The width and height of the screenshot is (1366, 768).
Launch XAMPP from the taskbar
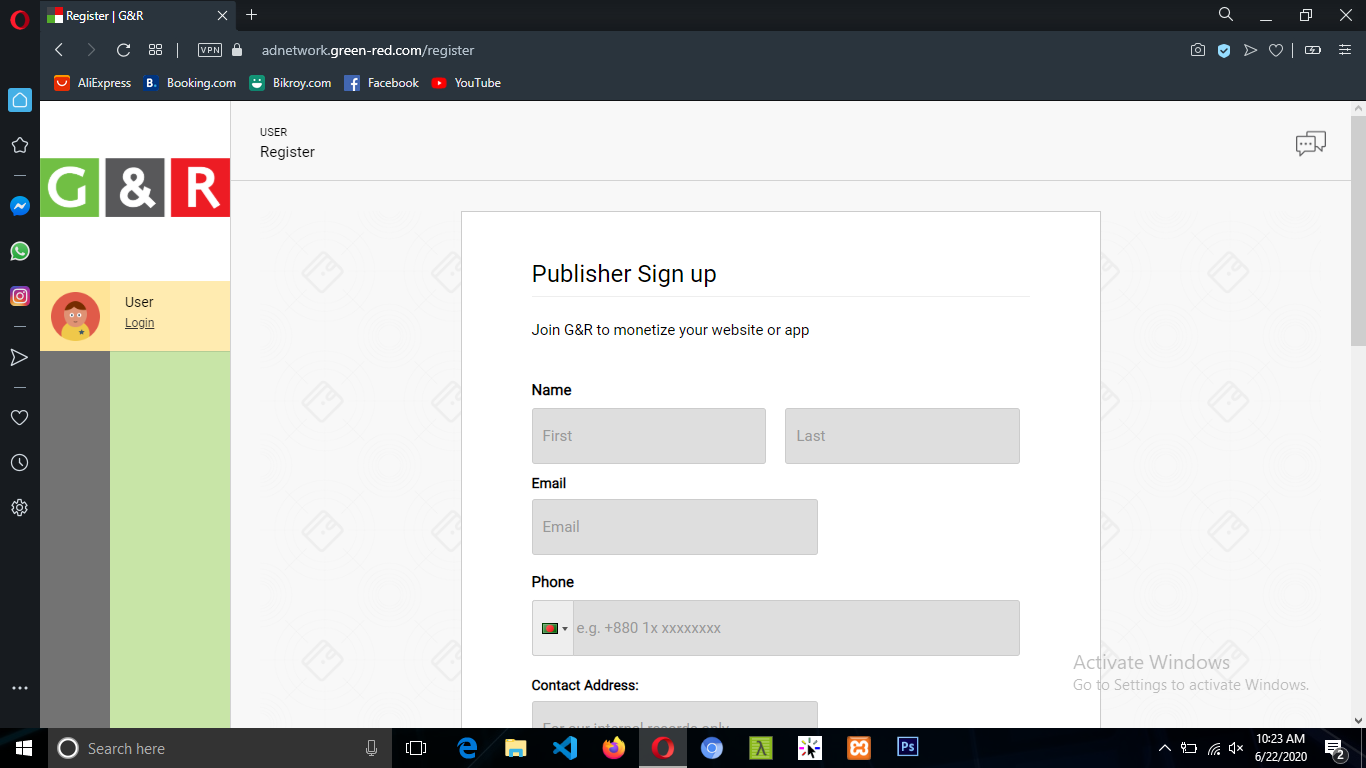(858, 748)
